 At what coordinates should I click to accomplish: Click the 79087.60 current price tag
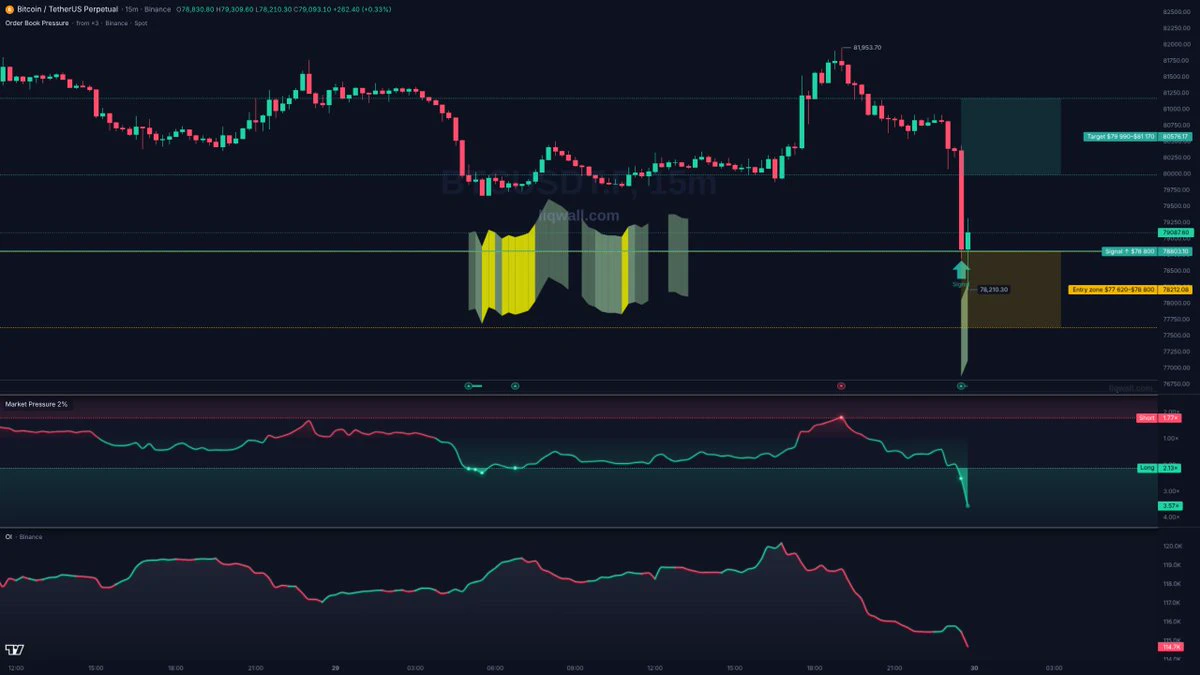(x=1176, y=233)
